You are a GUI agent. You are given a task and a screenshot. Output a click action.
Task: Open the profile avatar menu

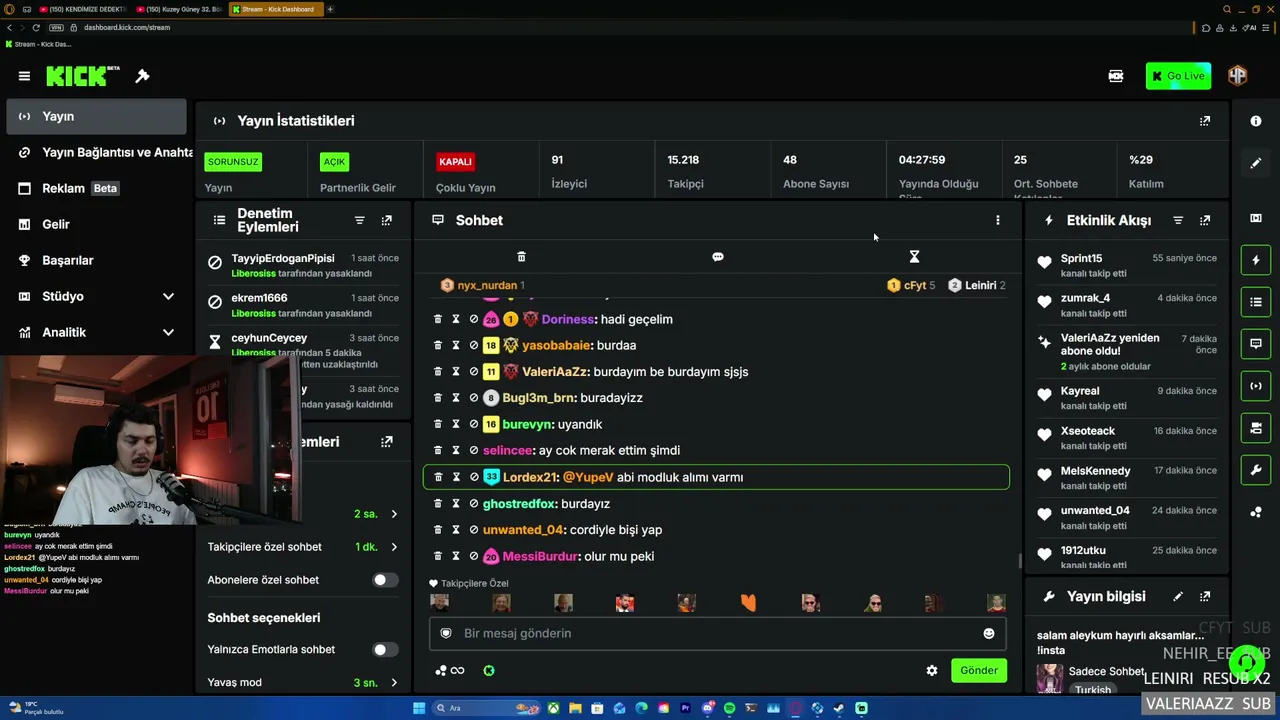[x=1238, y=76]
